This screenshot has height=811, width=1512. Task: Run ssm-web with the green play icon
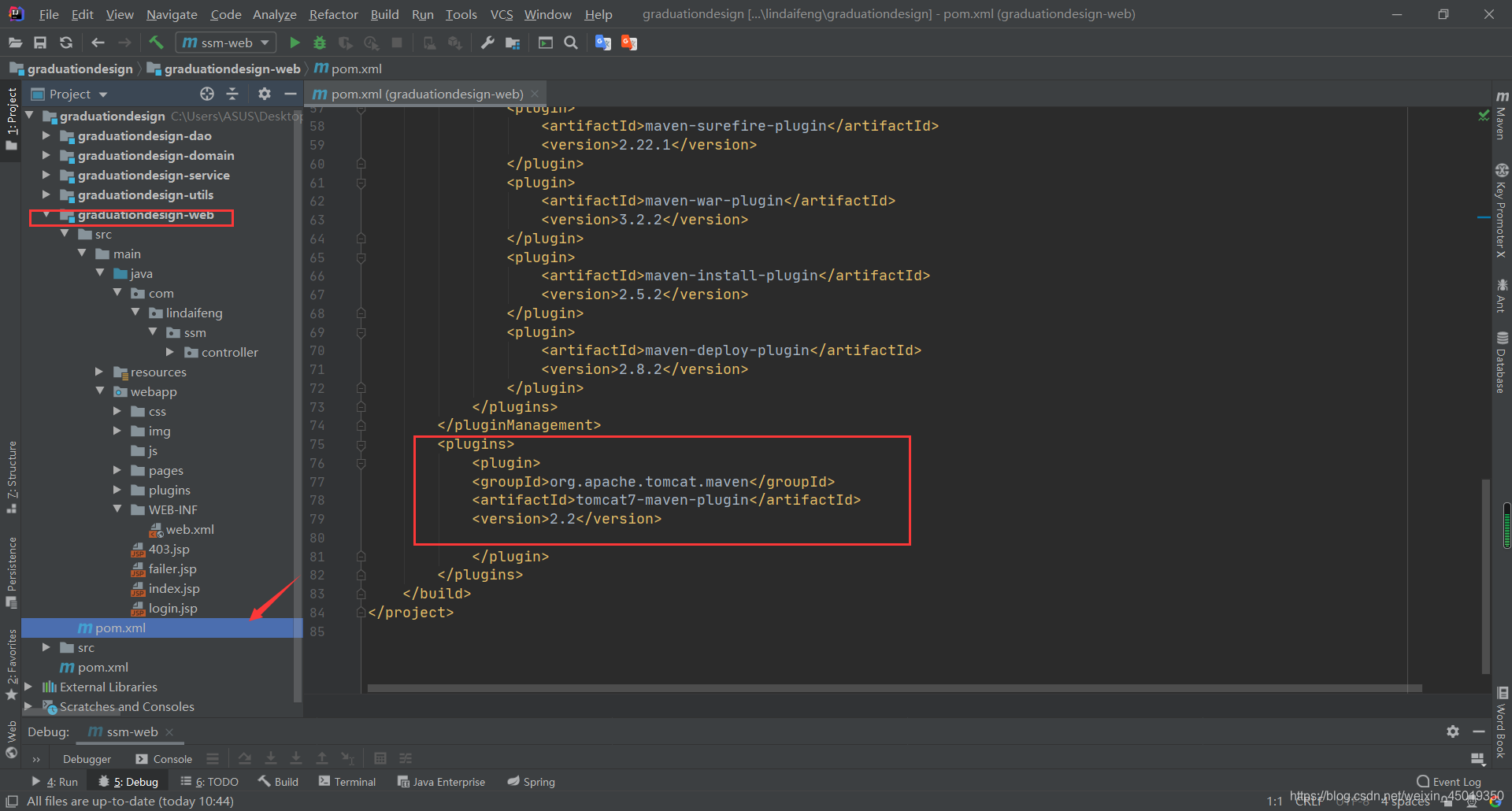click(x=295, y=43)
